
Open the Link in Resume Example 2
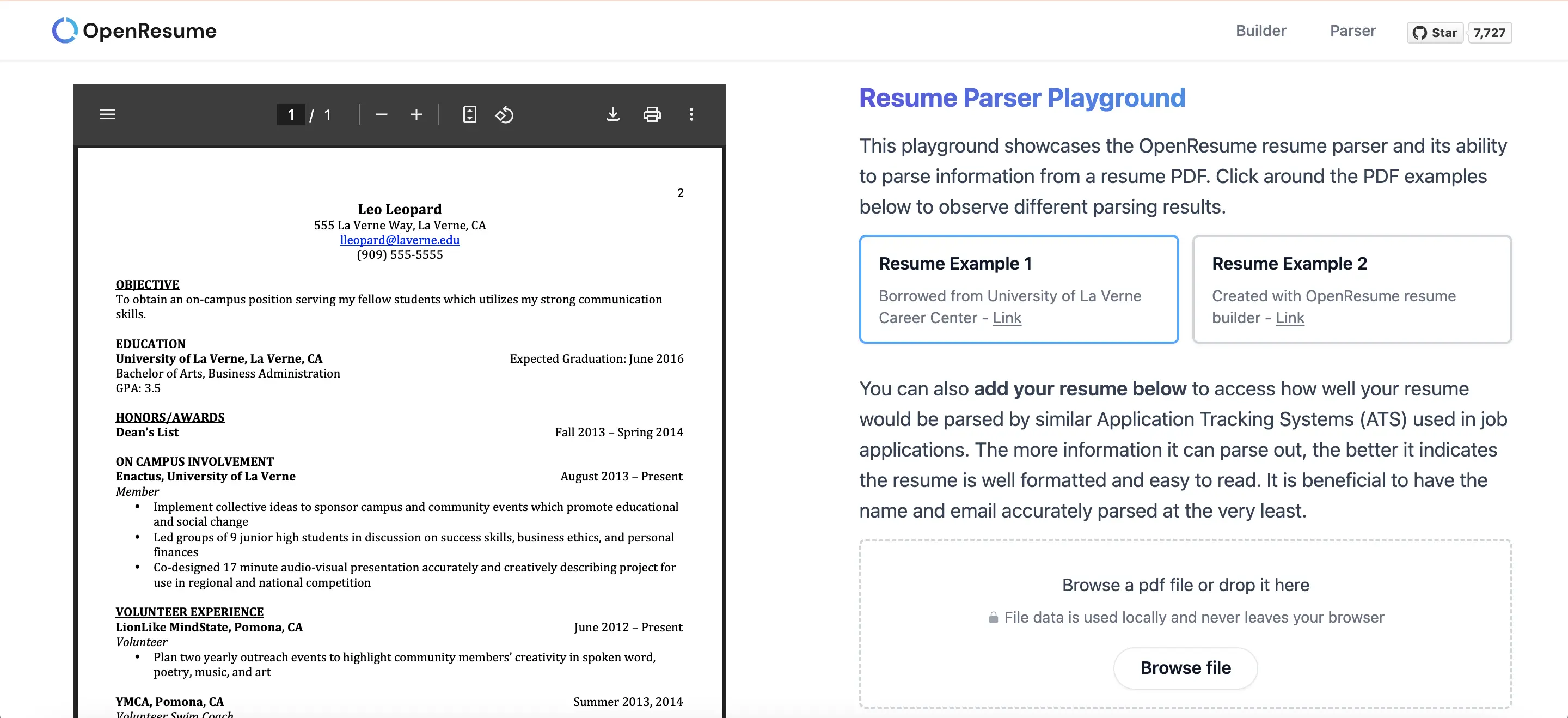coord(1290,318)
